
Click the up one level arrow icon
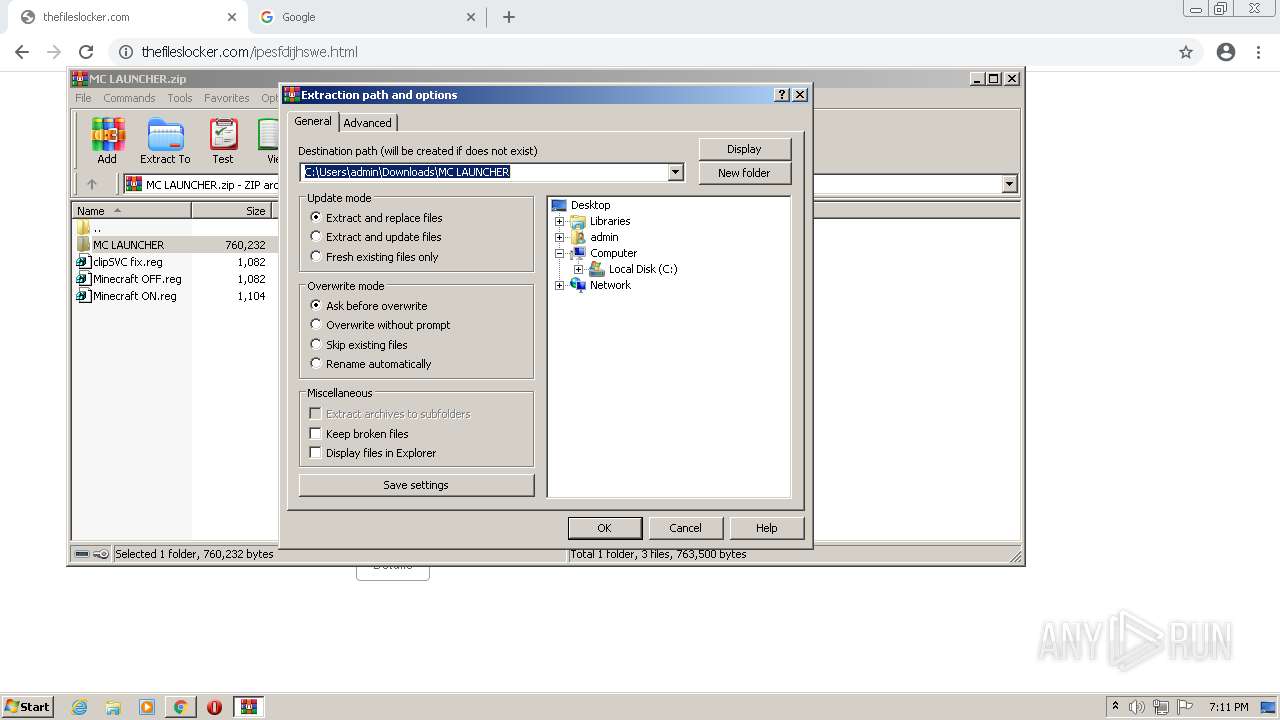(92, 184)
